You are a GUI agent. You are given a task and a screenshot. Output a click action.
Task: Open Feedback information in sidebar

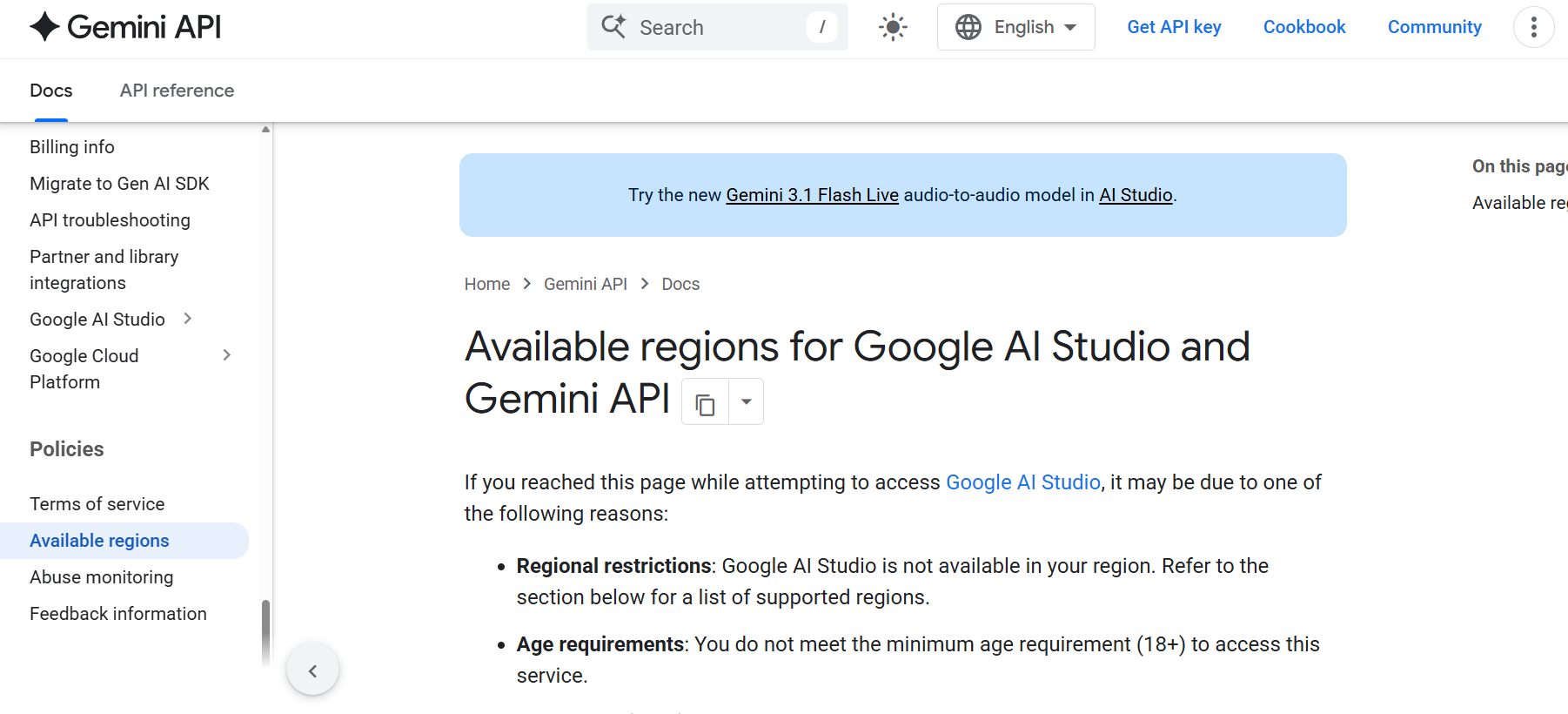click(118, 614)
